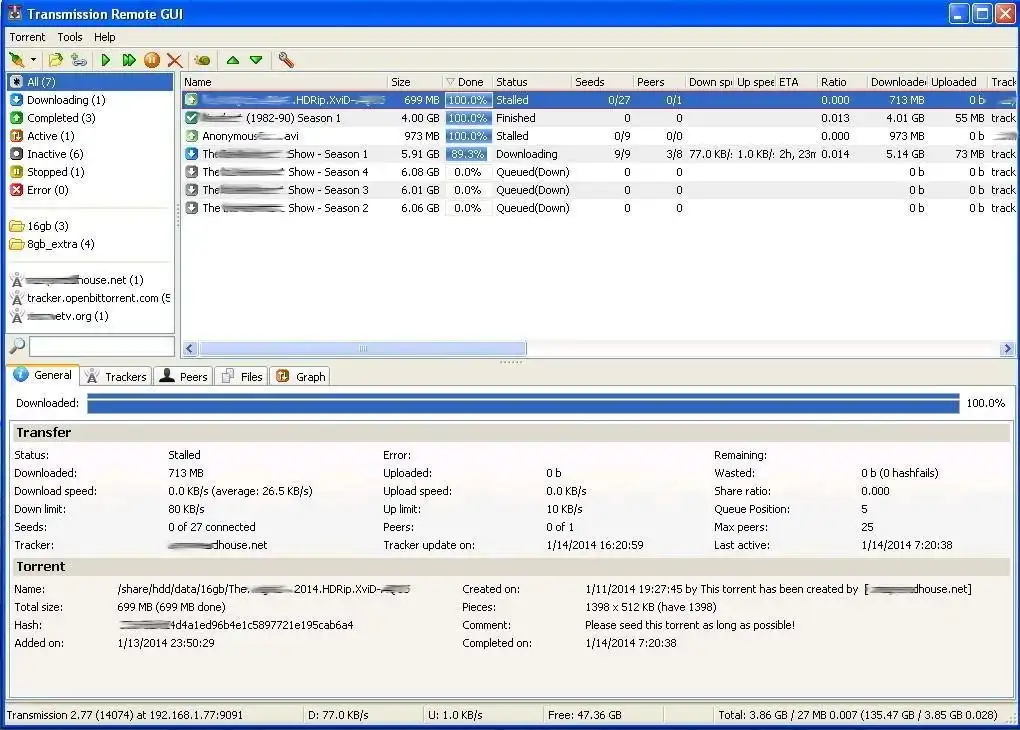Switch to the Peers tab
The image size is (1020, 730).
(x=183, y=377)
